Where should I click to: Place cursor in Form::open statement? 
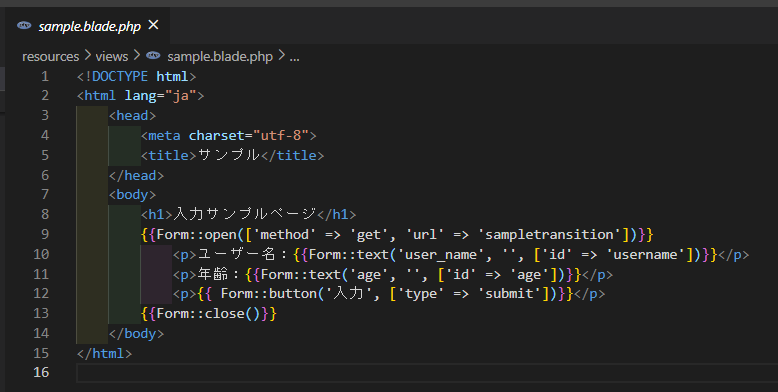coord(397,234)
